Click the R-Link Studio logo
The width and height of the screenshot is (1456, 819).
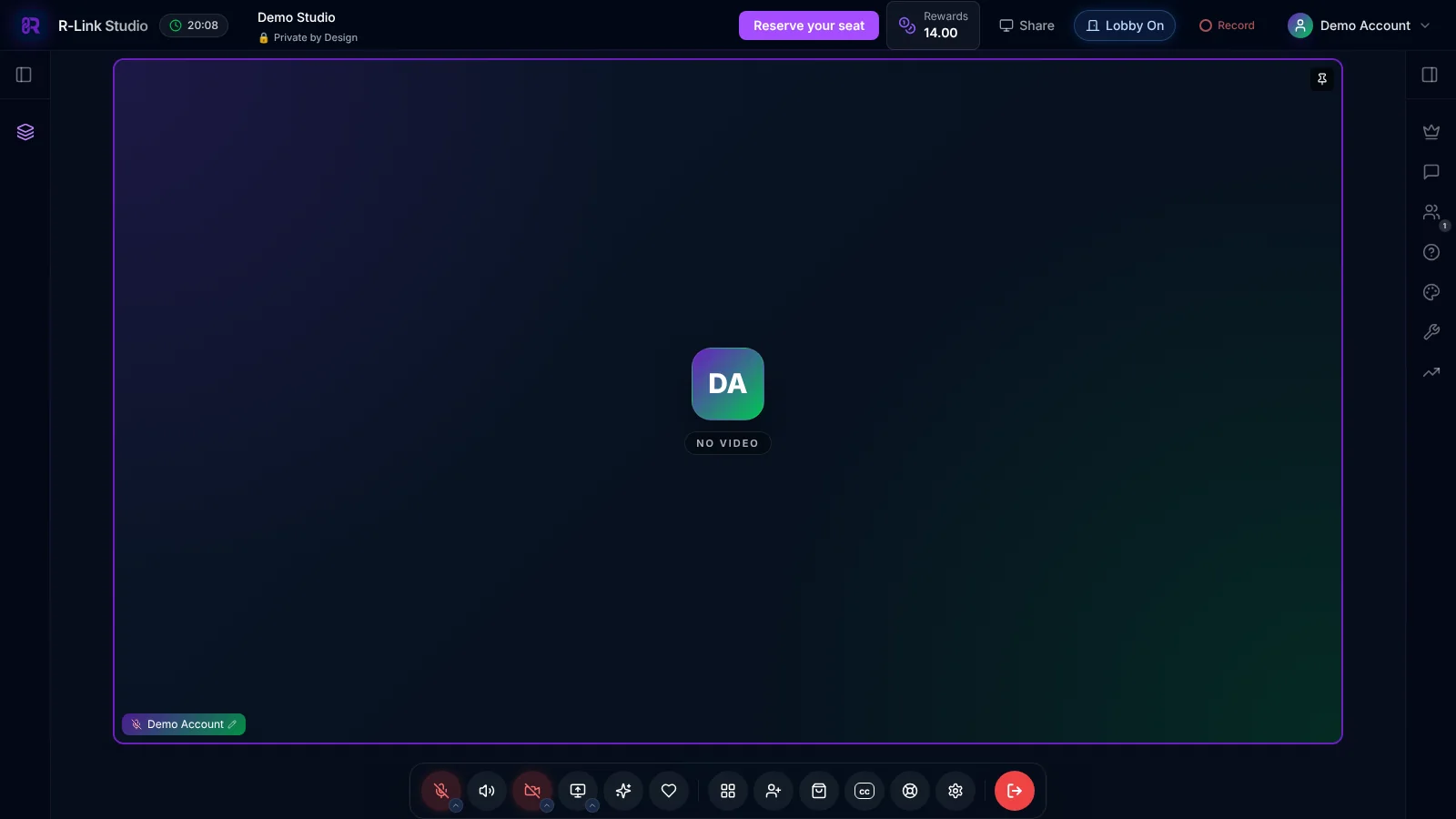pos(31,25)
